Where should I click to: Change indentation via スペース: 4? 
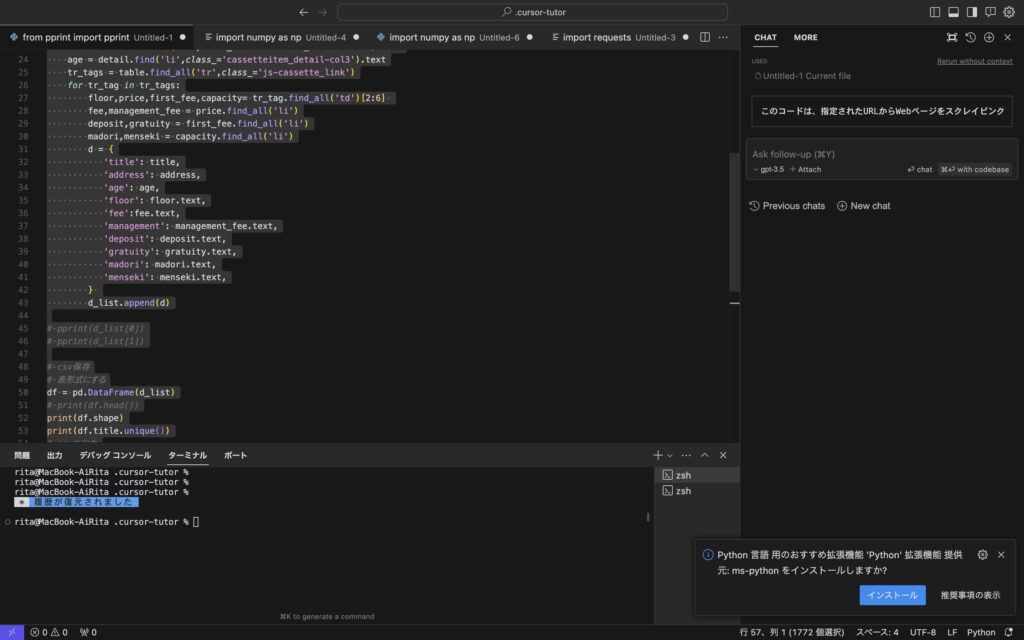[877, 632]
